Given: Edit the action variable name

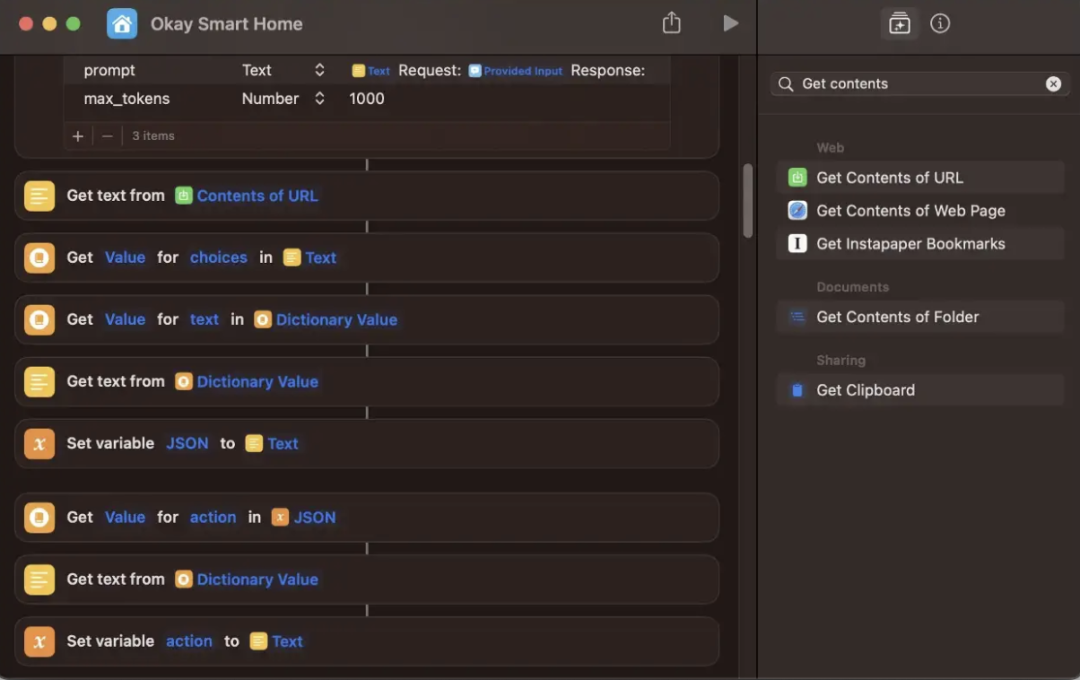Looking at the screenshot, I should coord(189,641).
